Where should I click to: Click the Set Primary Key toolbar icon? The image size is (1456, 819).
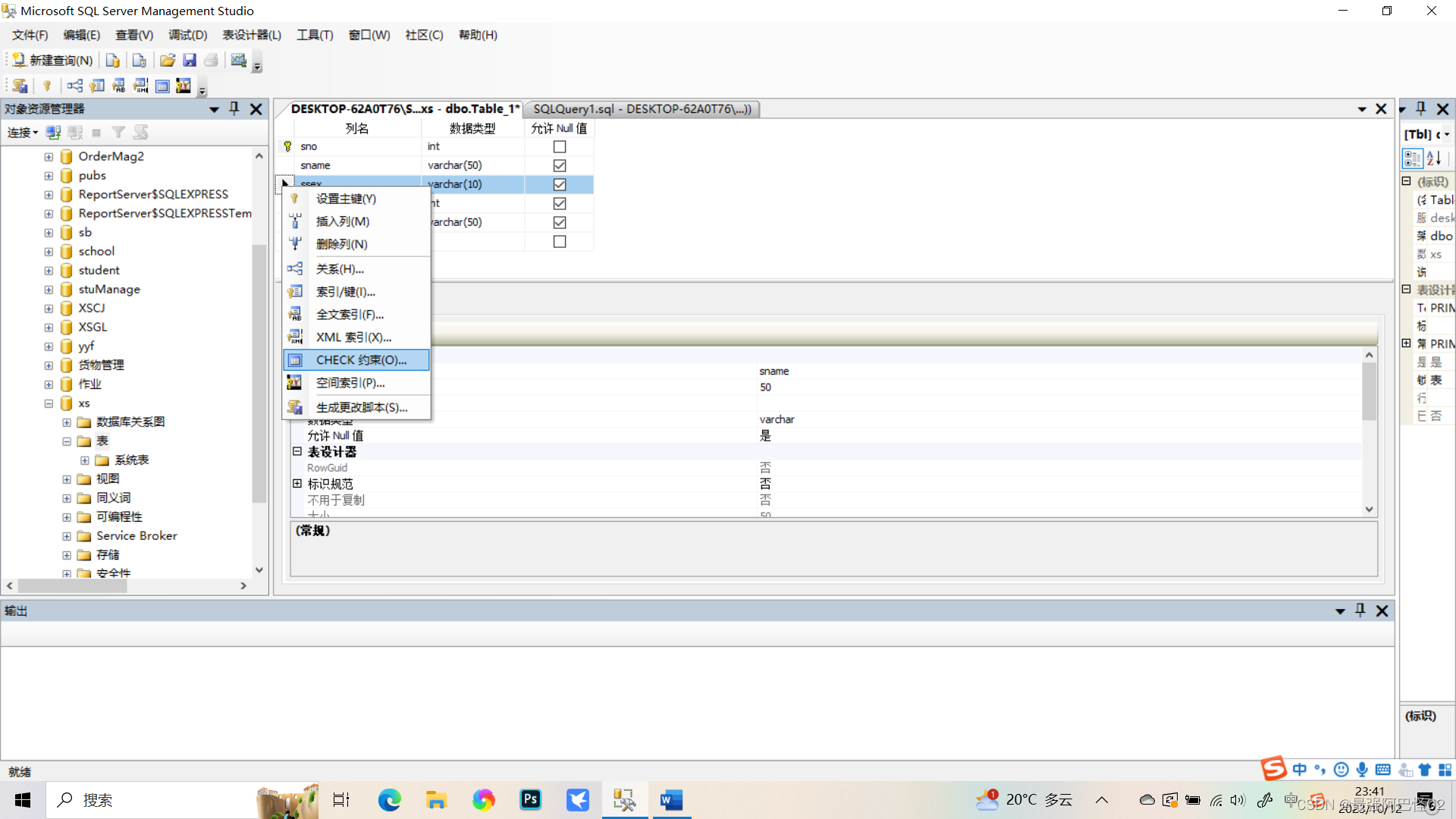pyautogui.click(x=47, y=86)
